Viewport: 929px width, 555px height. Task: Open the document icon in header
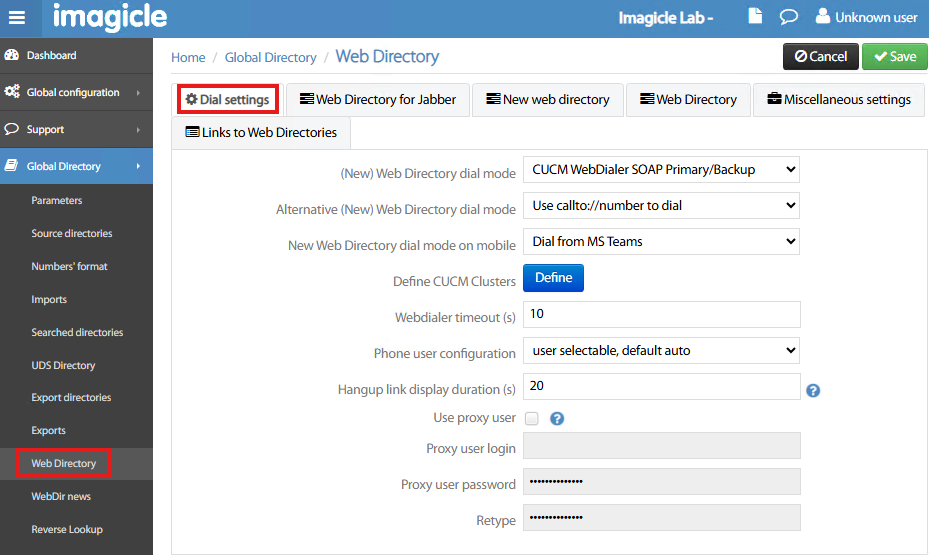point(755,17)
